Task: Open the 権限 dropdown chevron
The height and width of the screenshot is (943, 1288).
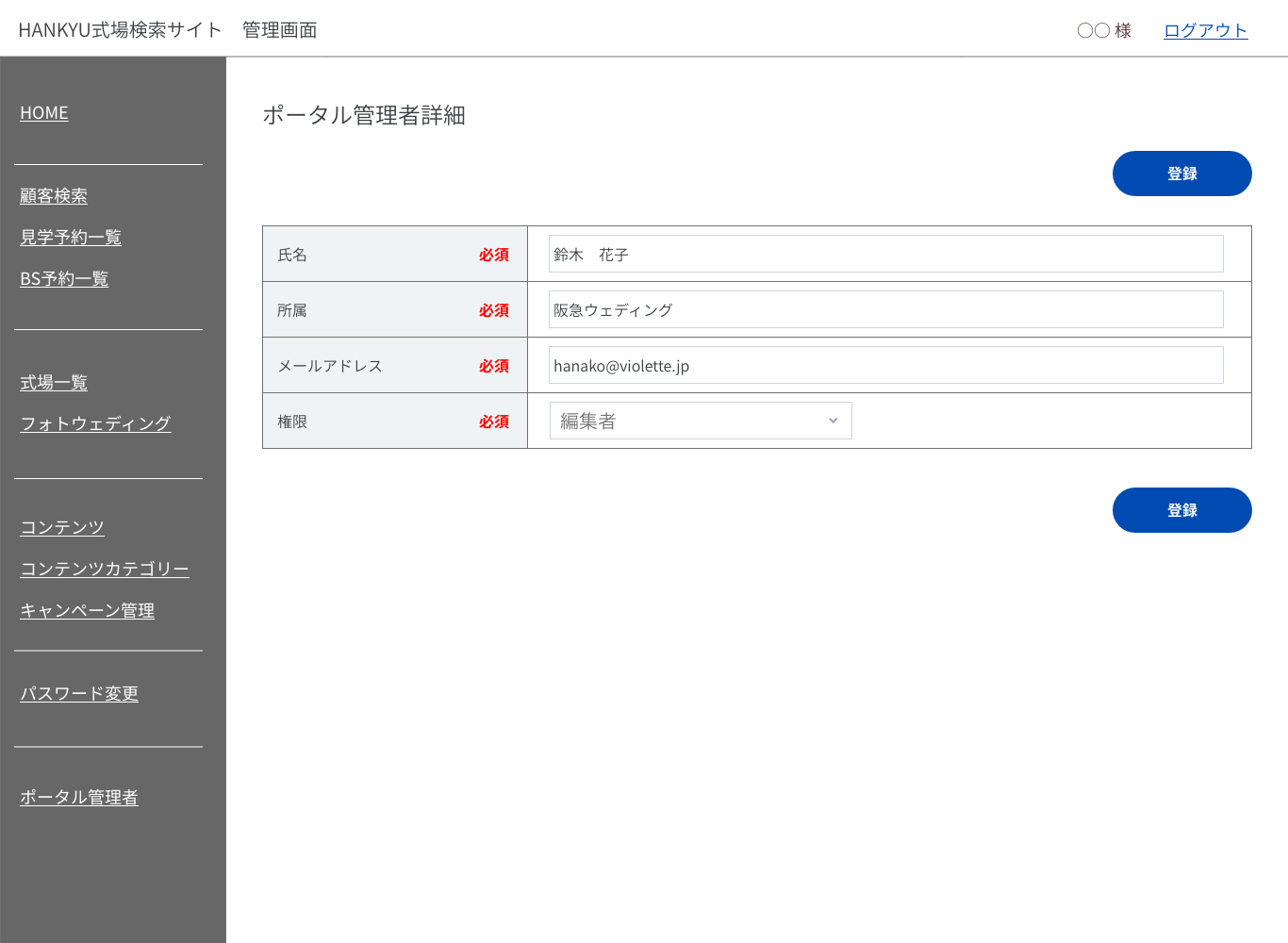Action: point(833,421)
